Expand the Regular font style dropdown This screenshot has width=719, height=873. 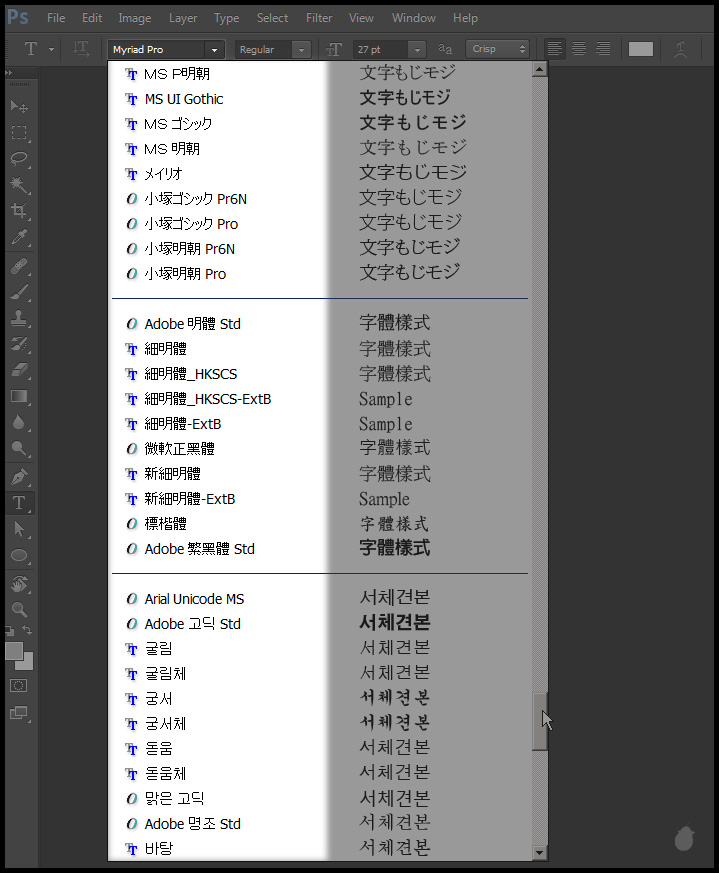pyautogui.click(x=301, y=49)
